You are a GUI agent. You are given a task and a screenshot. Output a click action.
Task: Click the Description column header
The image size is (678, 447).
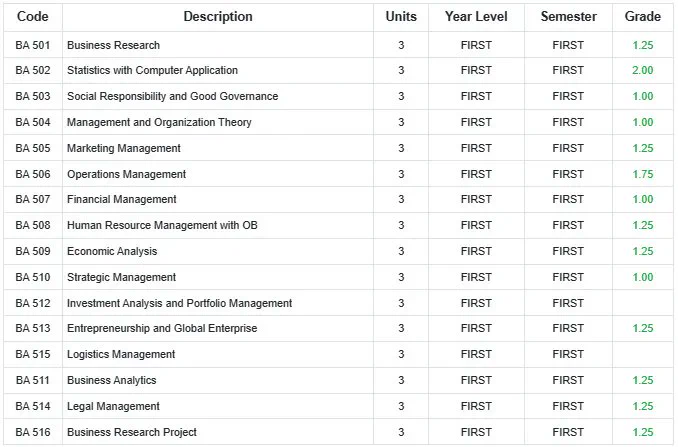[218, 16]
